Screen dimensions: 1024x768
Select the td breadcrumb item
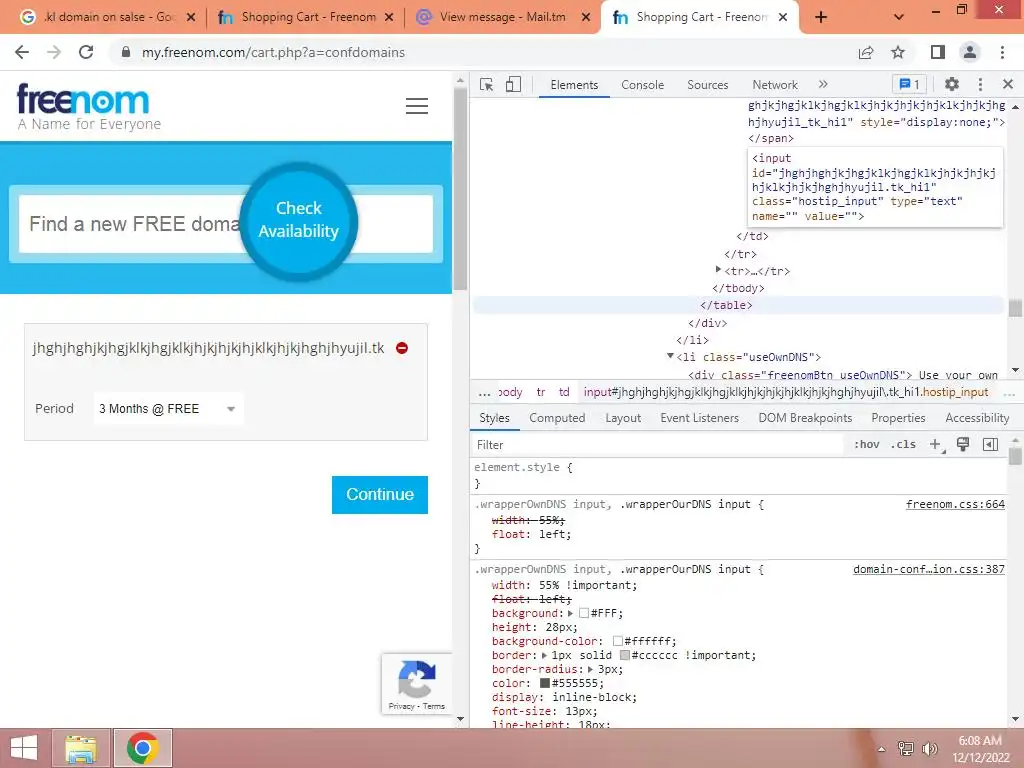(564, 392)
